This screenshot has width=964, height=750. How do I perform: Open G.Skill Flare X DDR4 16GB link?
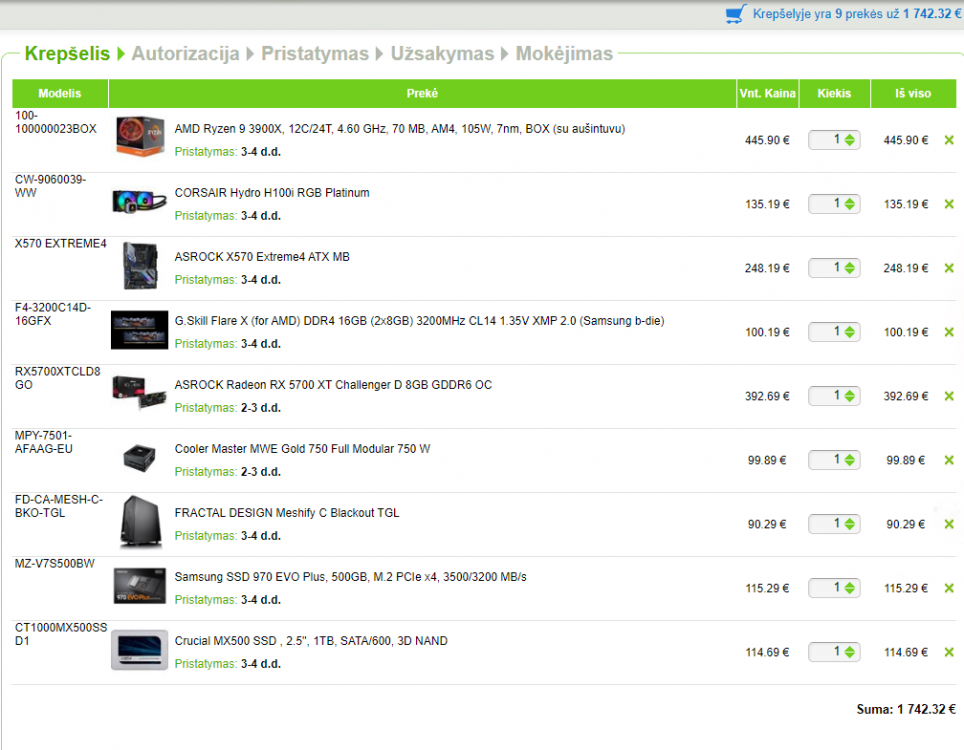click(419, 321)
